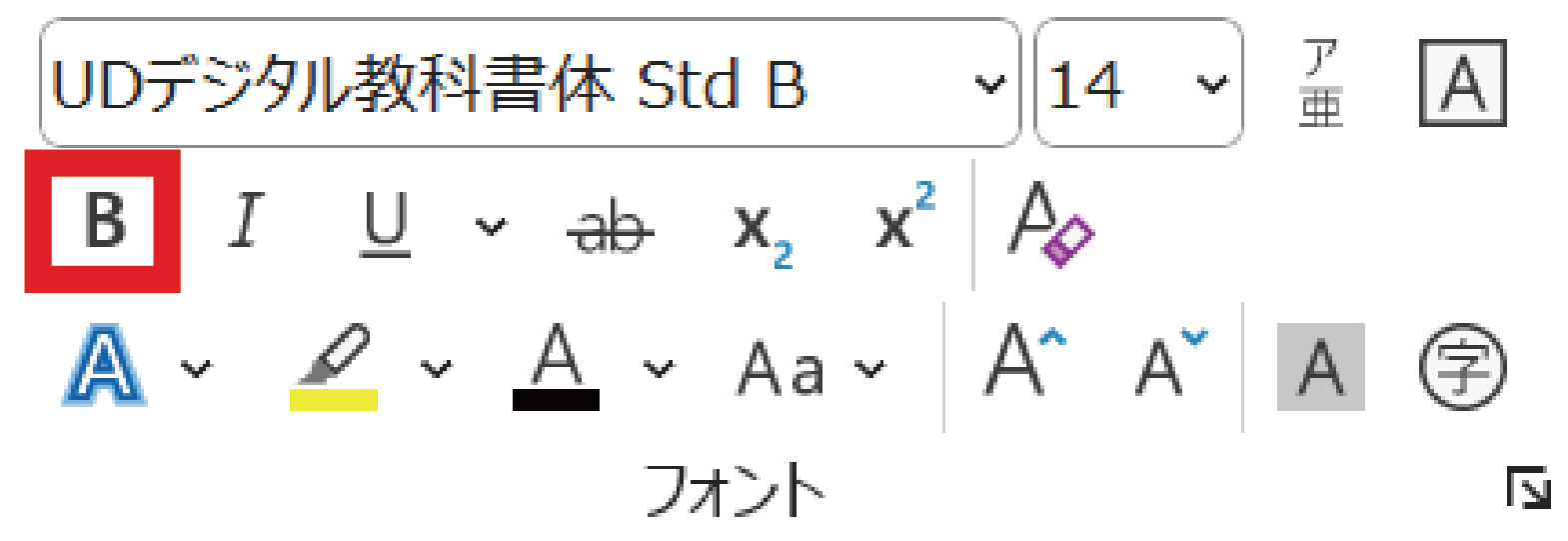1568x541 pixels.
Task: Click the phonetic guide (ruby) icon
Action: click(1320, 84)
